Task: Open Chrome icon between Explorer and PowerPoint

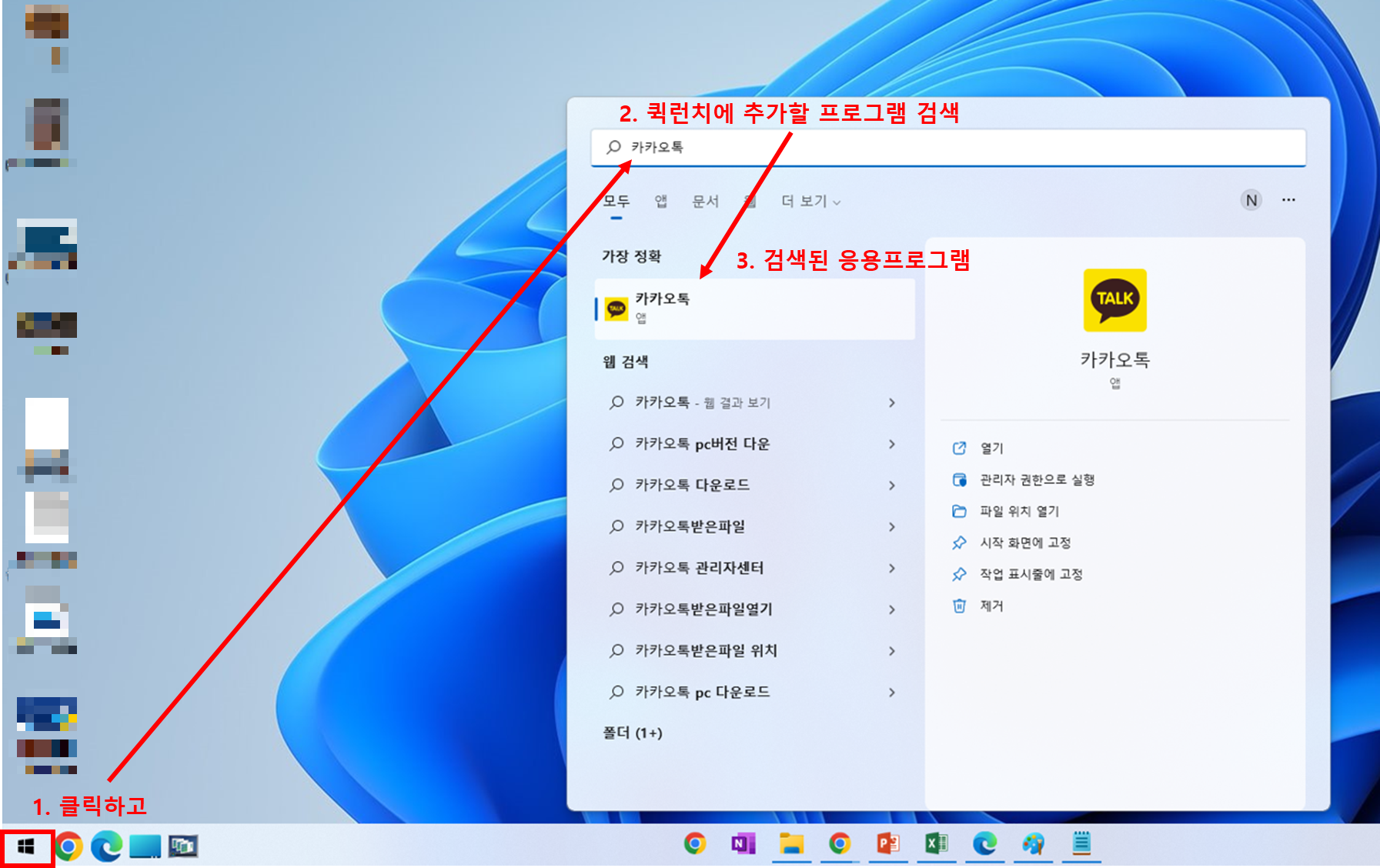Action: coord(840,844)
